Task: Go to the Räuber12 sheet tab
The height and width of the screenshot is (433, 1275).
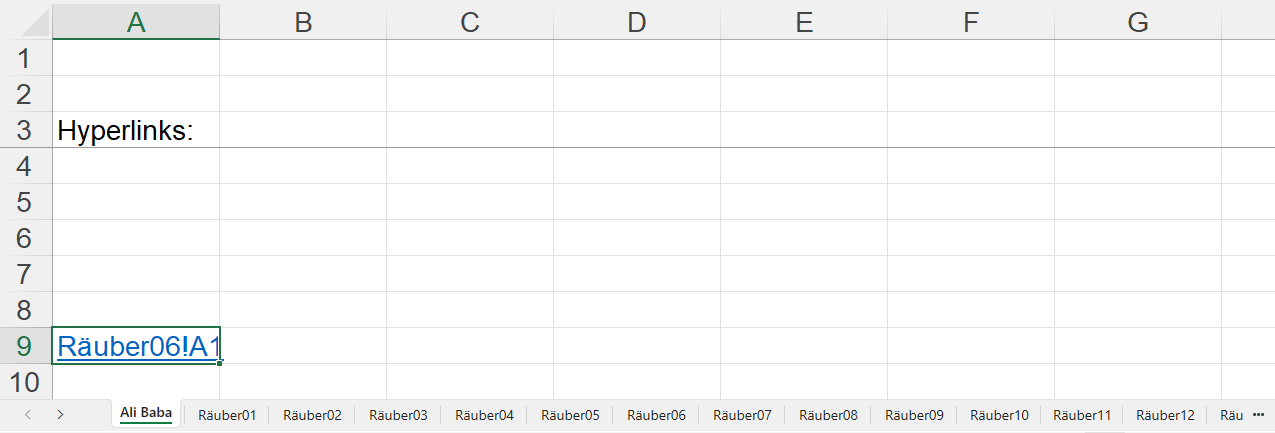Action: coord(1165,414)
